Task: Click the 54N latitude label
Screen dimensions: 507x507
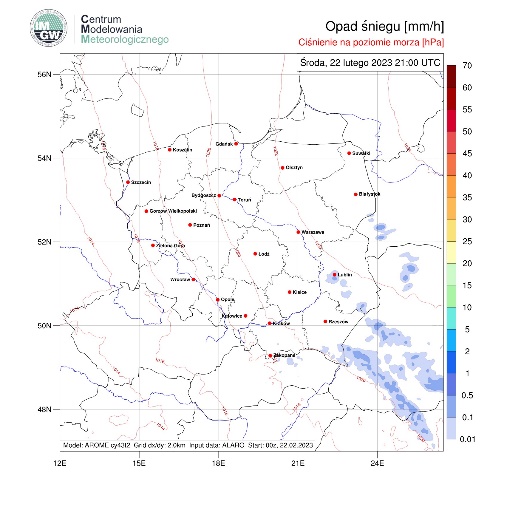Action: 44,158
